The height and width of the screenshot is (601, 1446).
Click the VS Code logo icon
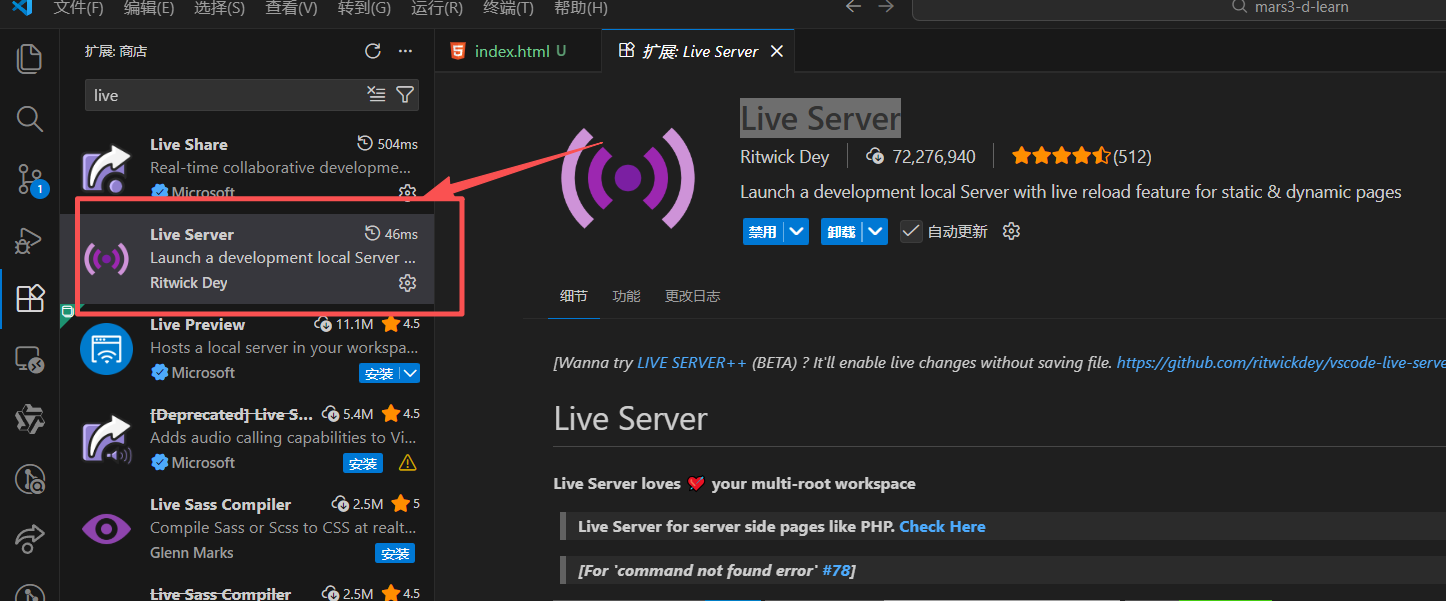click(22, 7)
